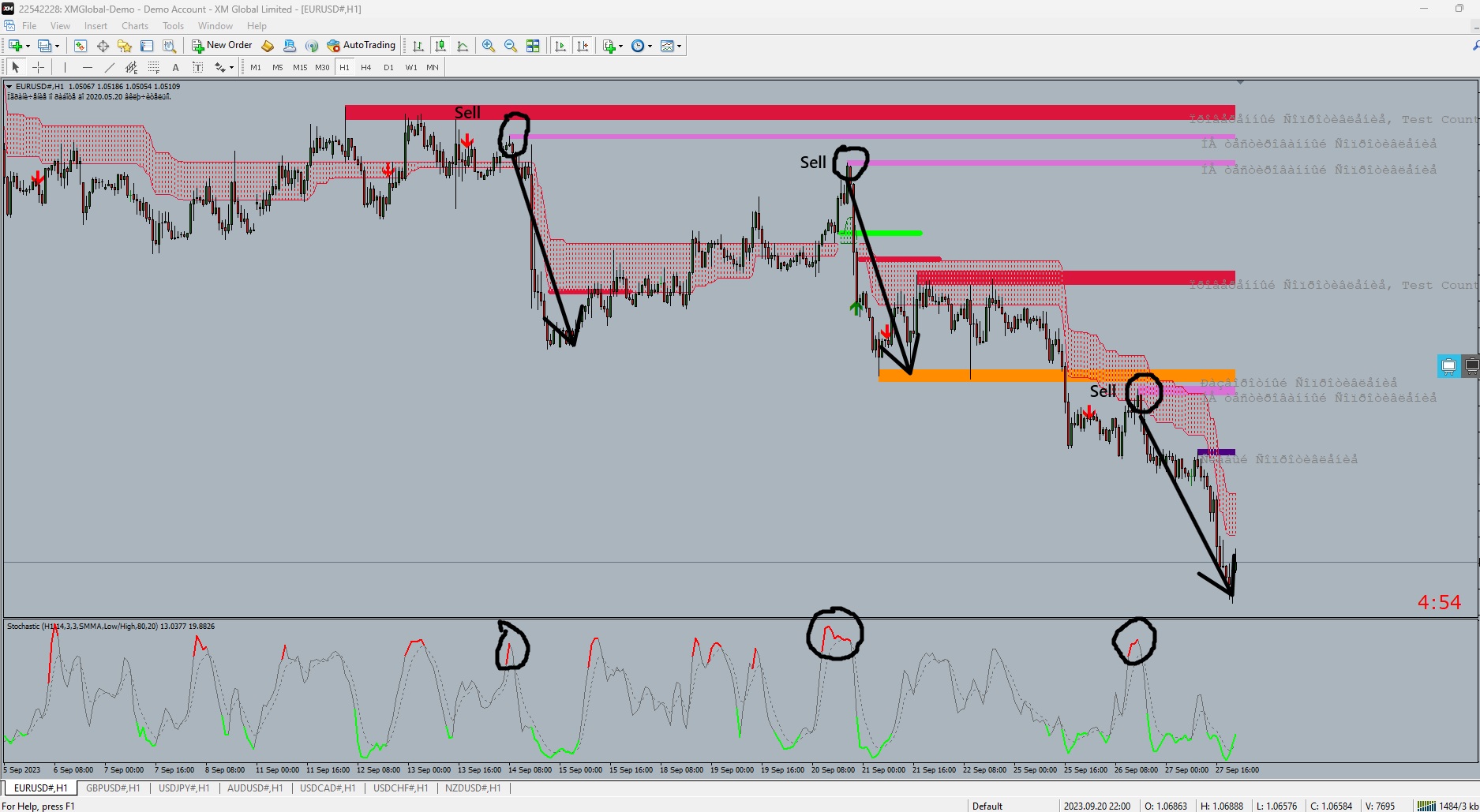
Task: Switch chart period to D1
Action: 388,67
